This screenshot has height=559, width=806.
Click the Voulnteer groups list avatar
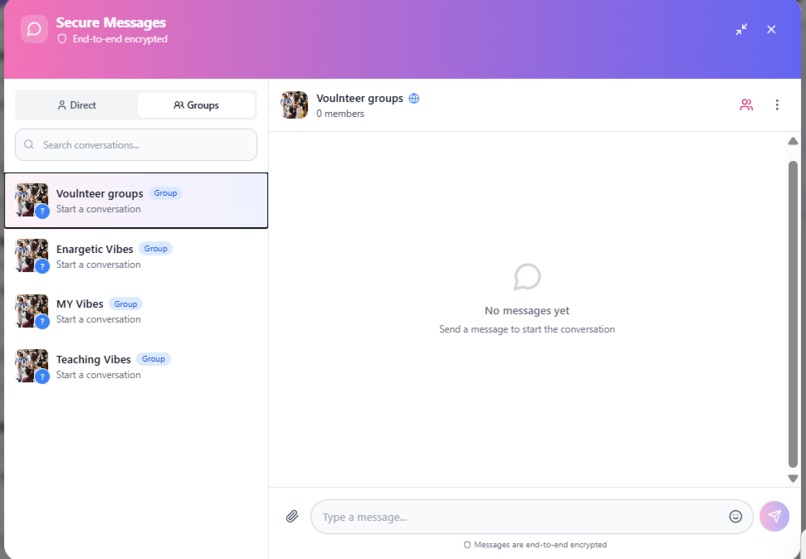(31, 200)
